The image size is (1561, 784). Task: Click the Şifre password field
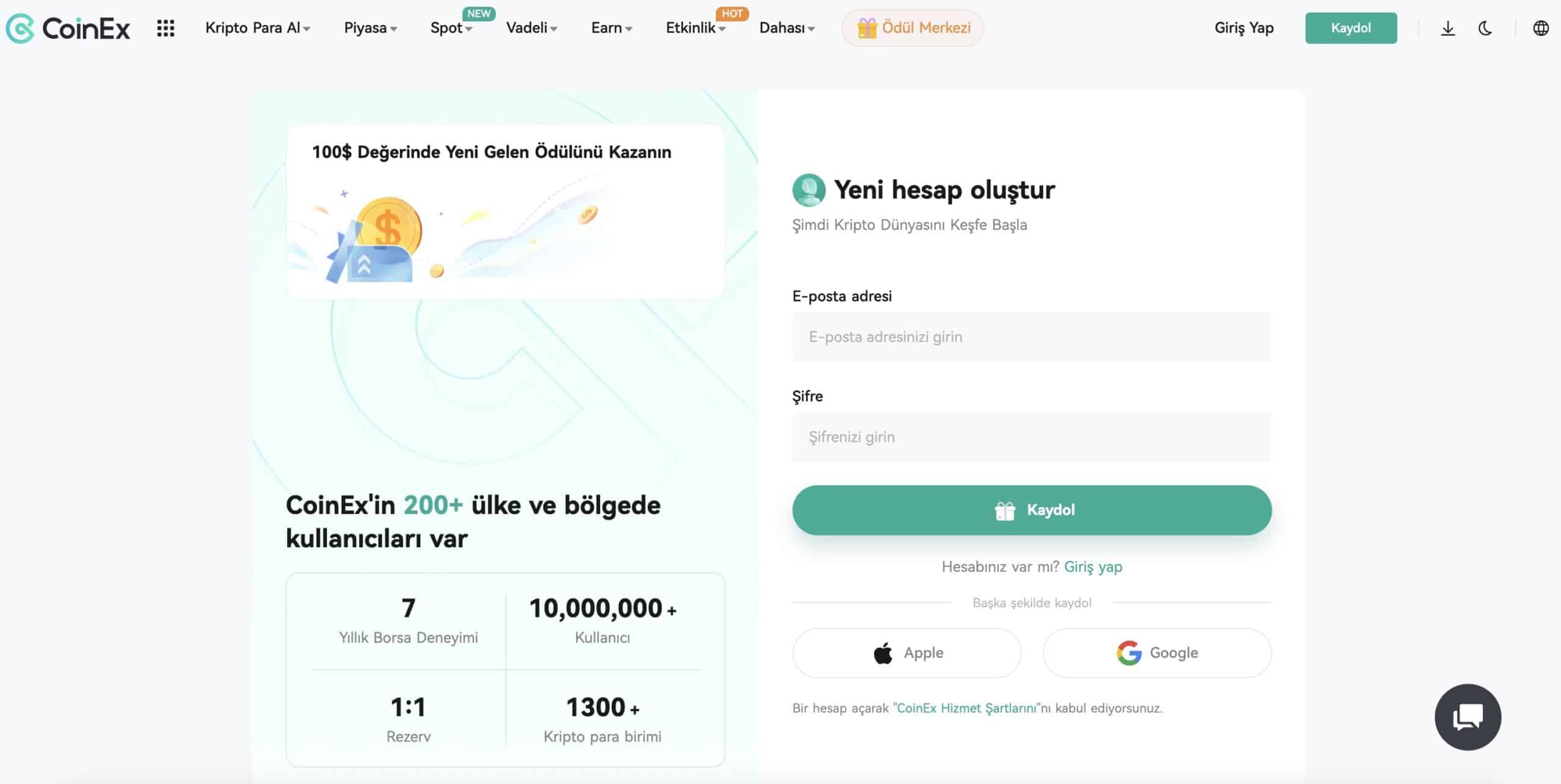(1032, 437)
